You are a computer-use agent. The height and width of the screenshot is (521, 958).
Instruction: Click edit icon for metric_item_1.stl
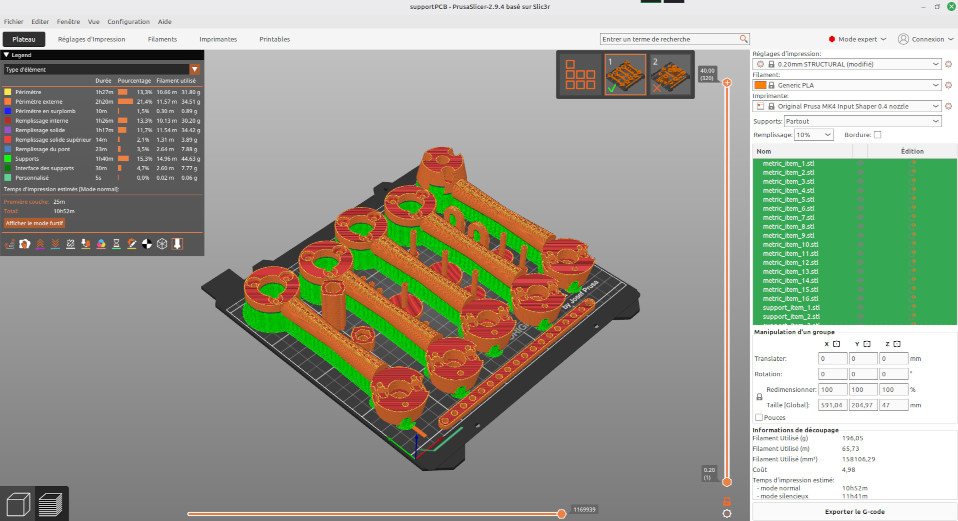point(914,163)
